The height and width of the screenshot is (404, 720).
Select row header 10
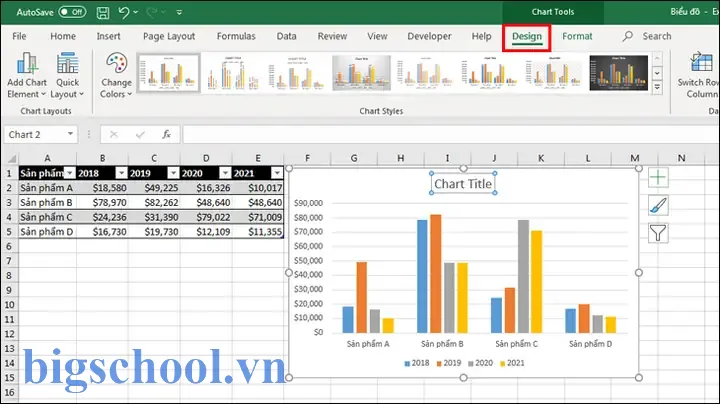(9, 305)
